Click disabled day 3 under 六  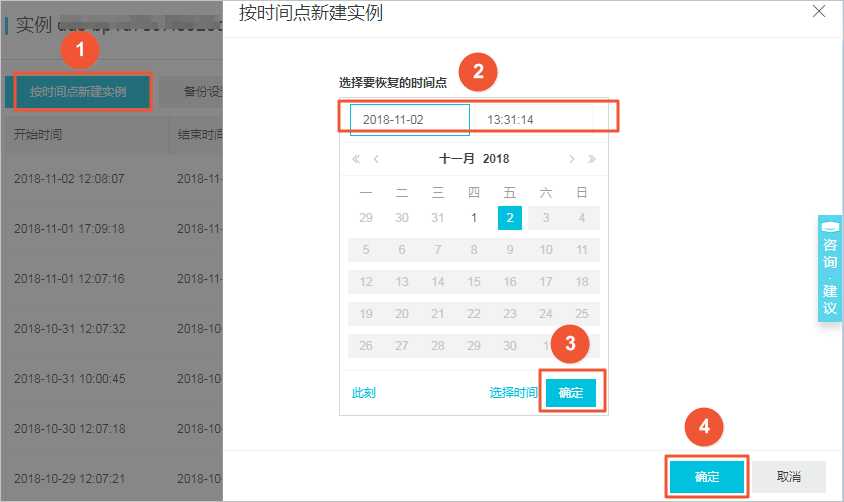click(546, 218)
